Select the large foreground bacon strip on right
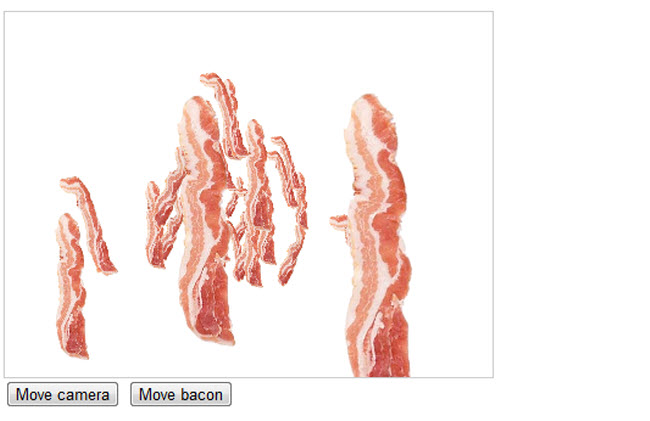The image size is (650, 421). [377, 236]
